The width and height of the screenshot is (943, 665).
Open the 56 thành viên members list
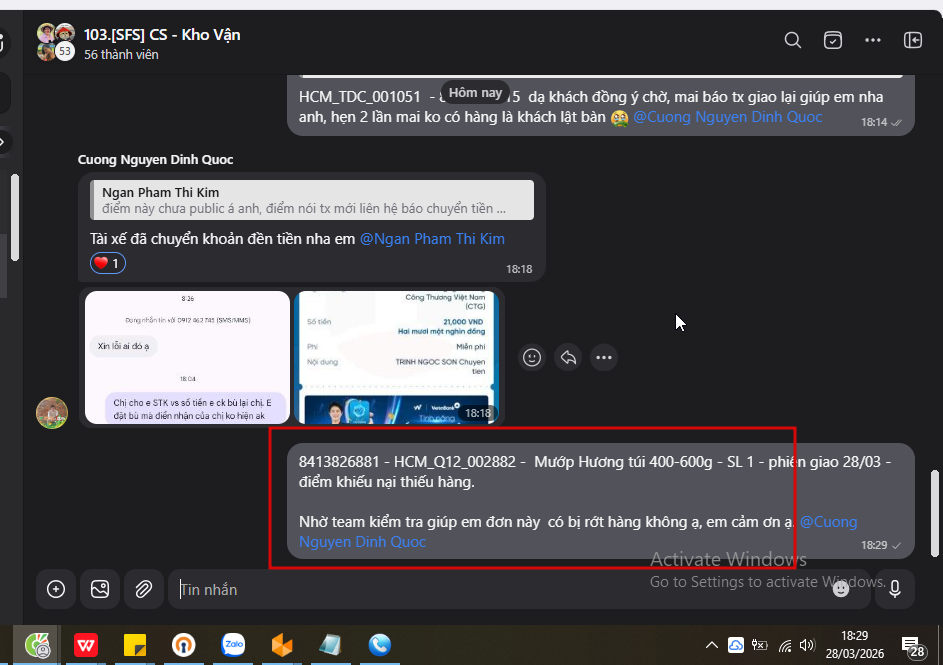pyautogui.click(x=121, y=55)
